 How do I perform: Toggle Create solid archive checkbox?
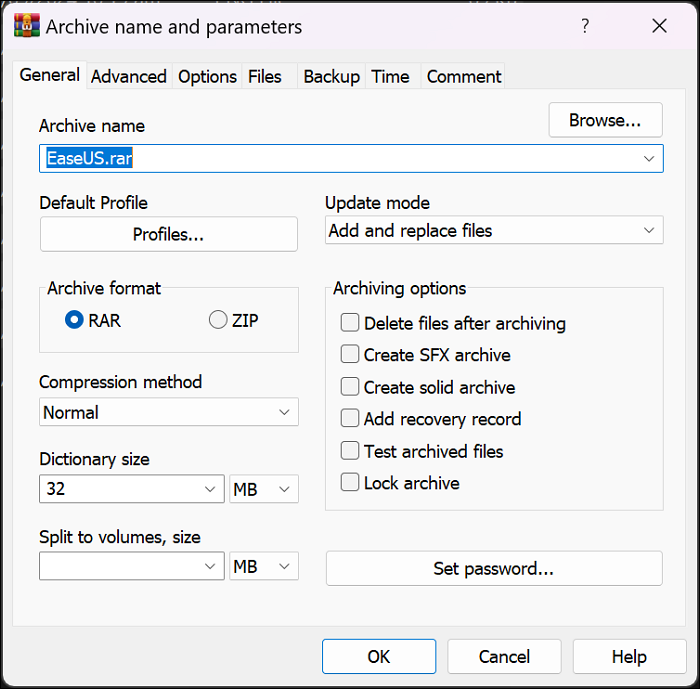coord(350,387)
